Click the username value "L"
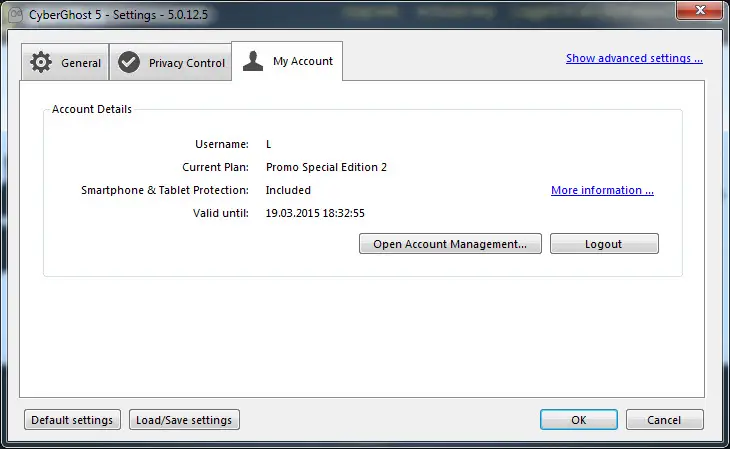The height and width of the screenshot is (449, 730). 269,144
